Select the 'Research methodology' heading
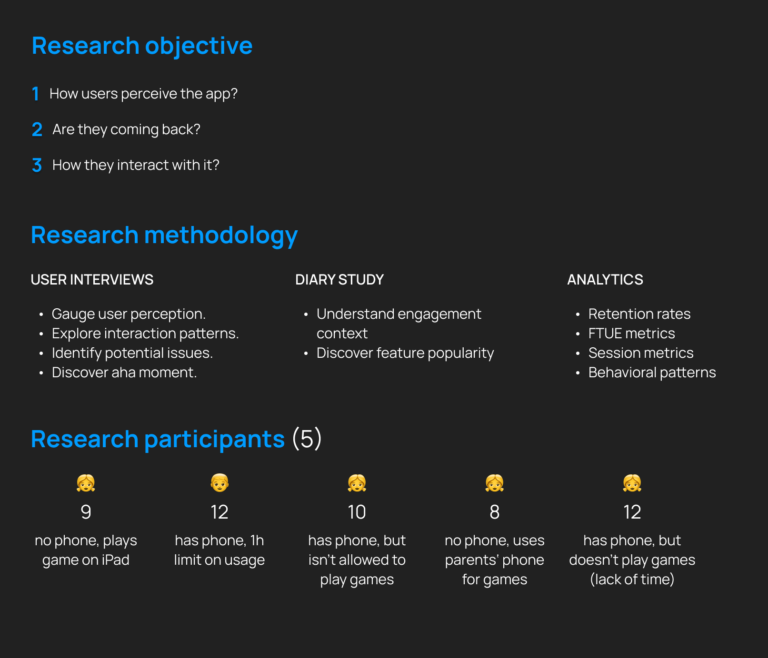Screen dimensions: 768x658 pyautogui.click(x=164, y=235)
